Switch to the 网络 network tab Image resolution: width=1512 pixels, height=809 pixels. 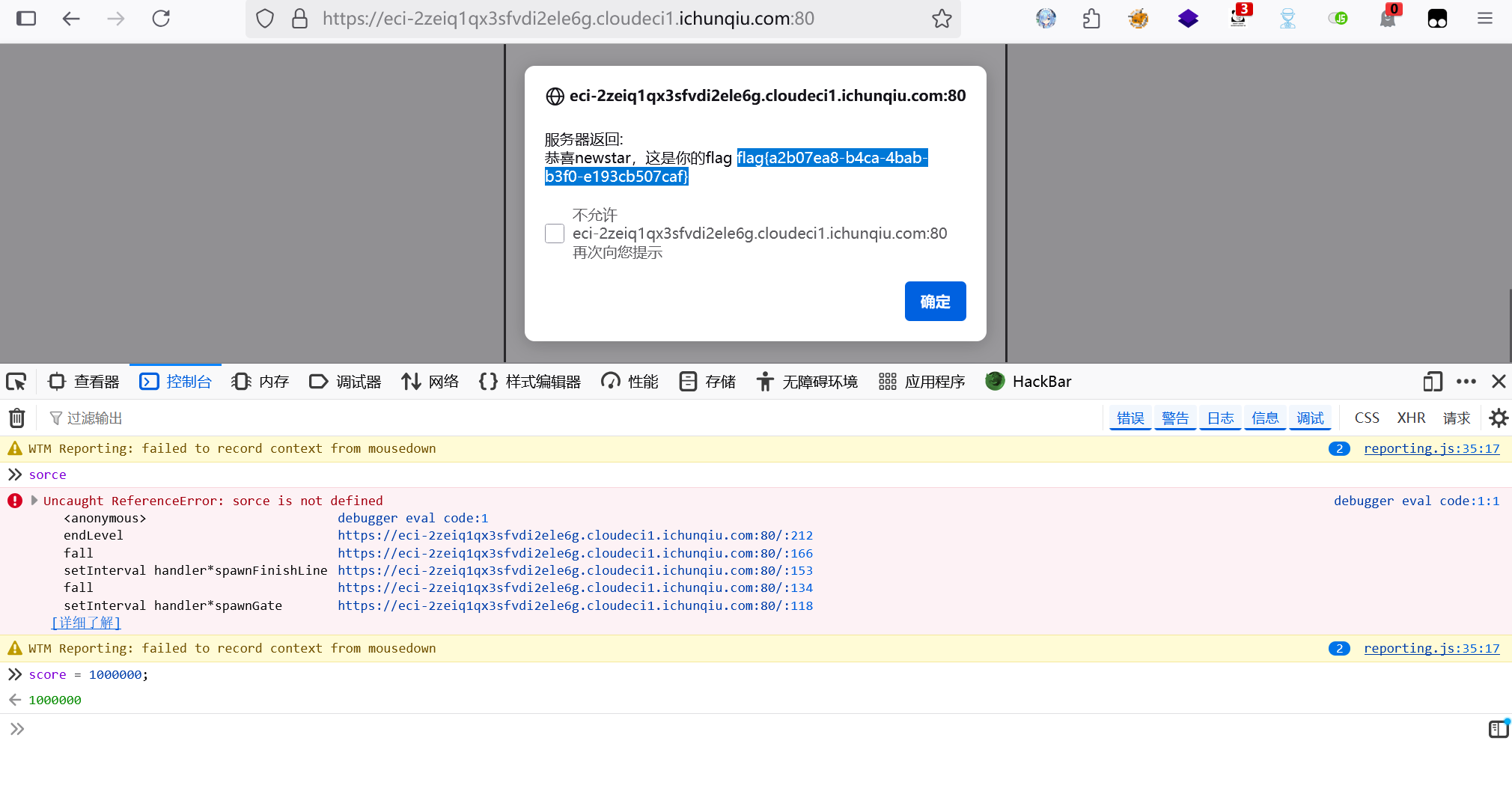click(x=430, y=382)
